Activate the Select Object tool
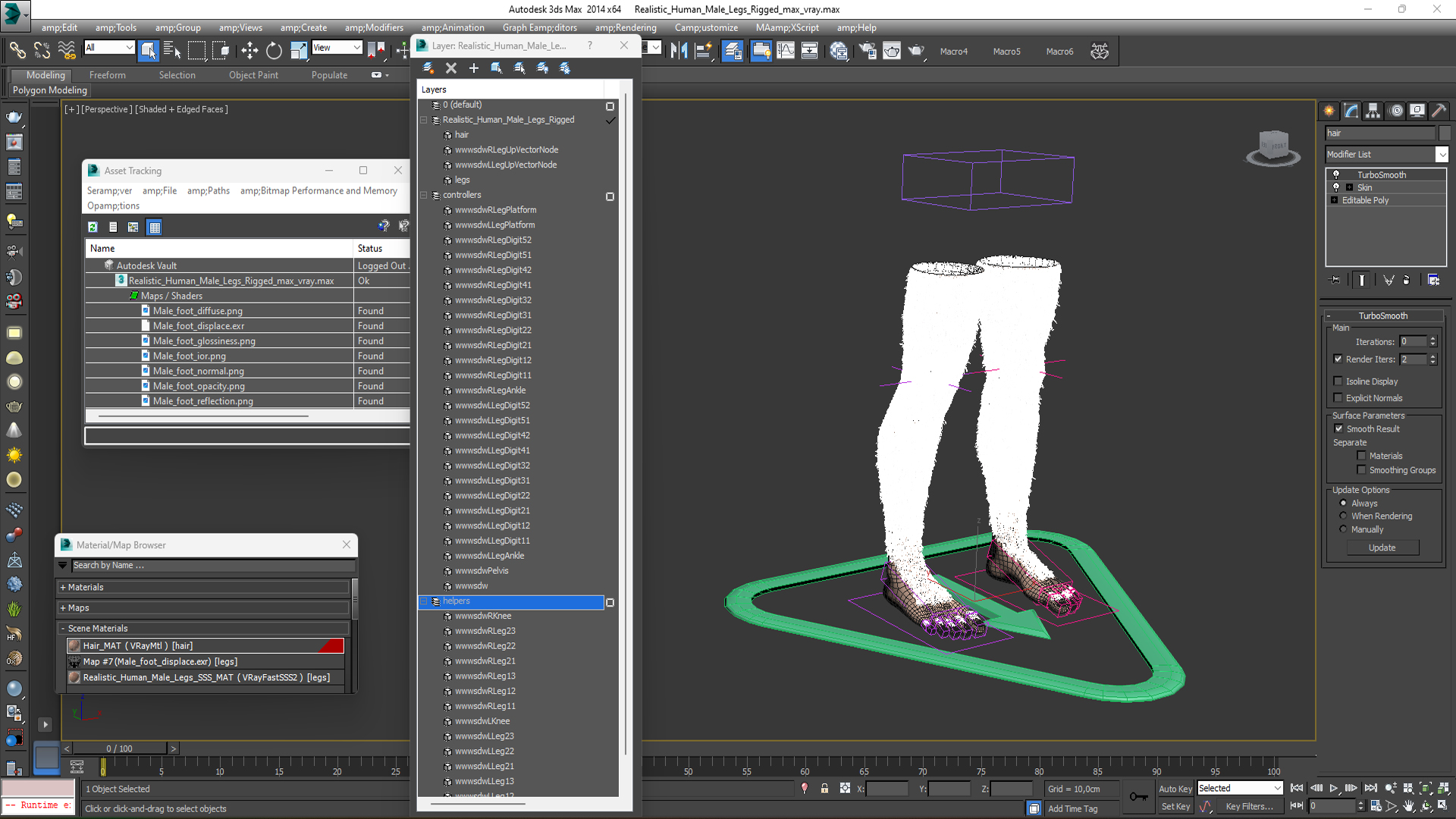1456x819 pixels. click(x=149, y=51)
